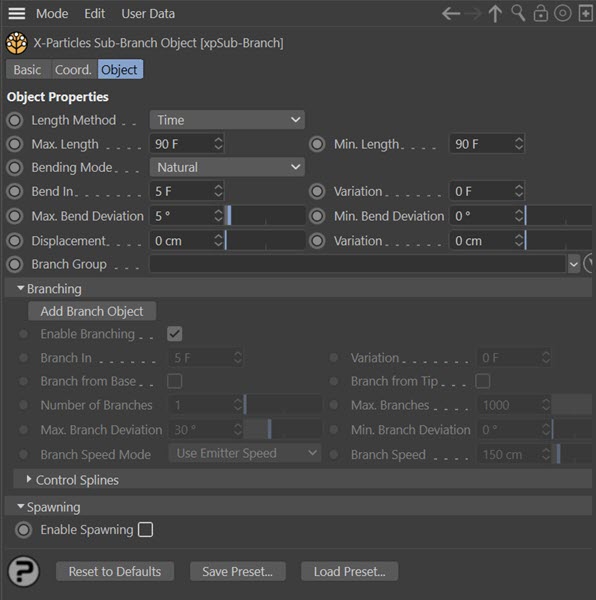Click the Add Branch Object button
The image size is (596, 600).
(92, 311)
